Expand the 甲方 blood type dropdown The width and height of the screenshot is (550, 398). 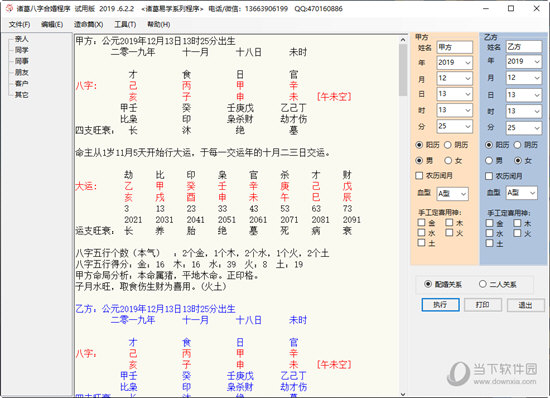pos(463,194)
